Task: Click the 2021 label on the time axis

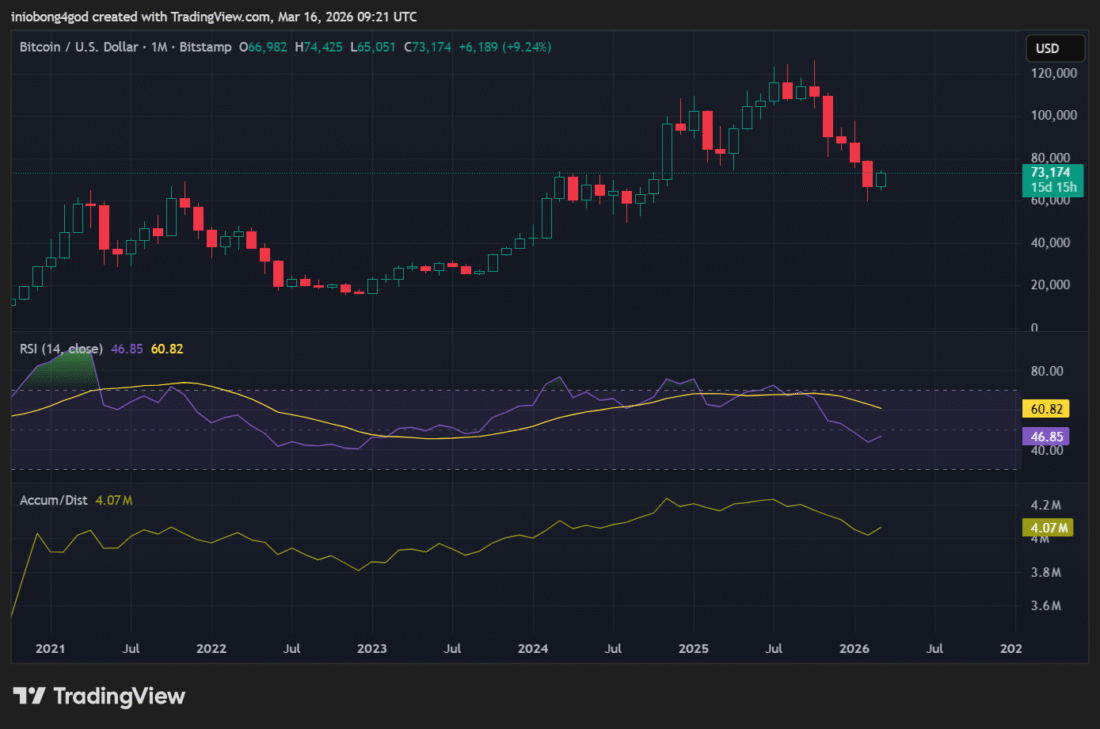Action: pyautogui.click(x=50, y=648)
